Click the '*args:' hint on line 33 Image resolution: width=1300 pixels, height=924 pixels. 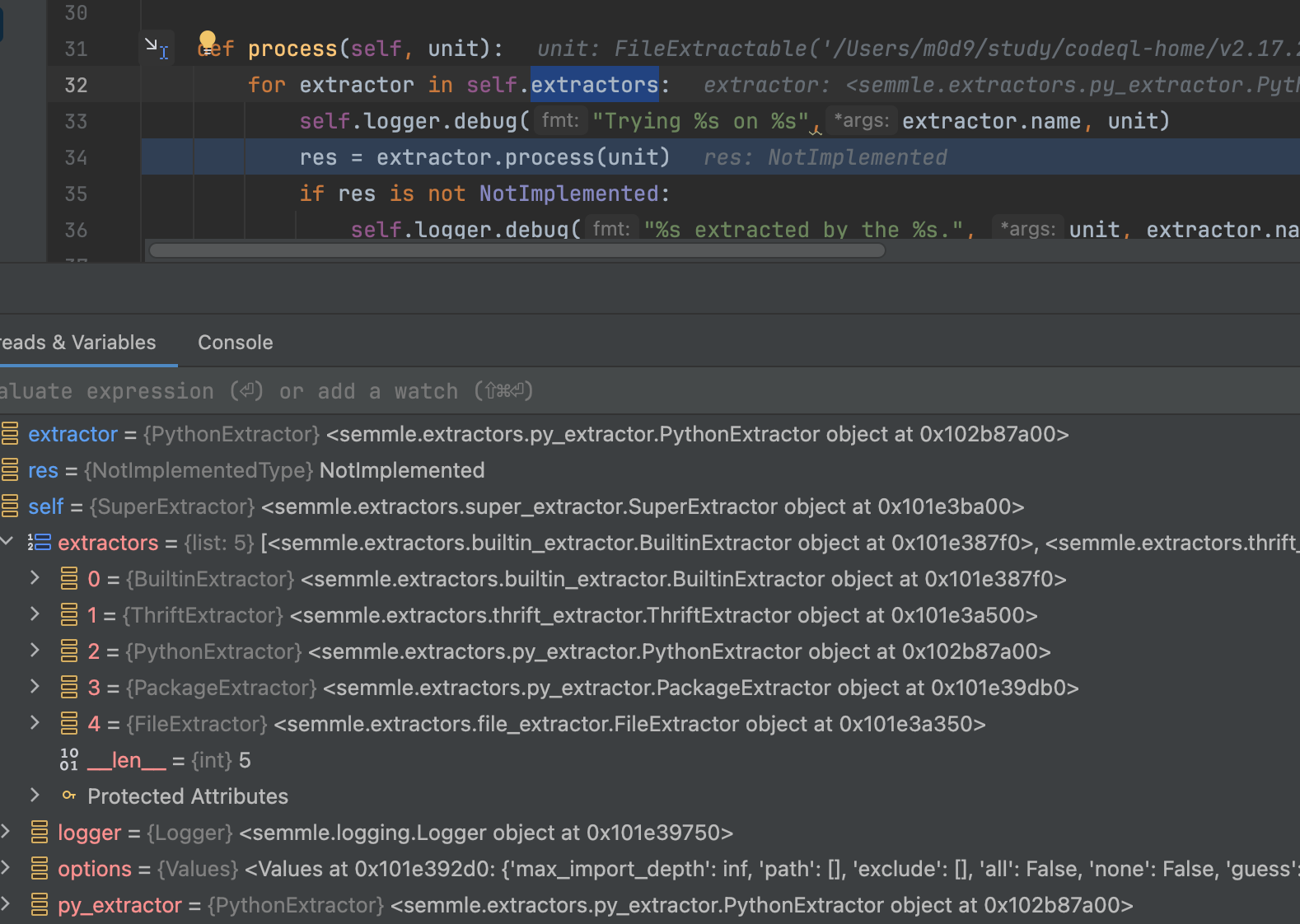tap(862, 121)
